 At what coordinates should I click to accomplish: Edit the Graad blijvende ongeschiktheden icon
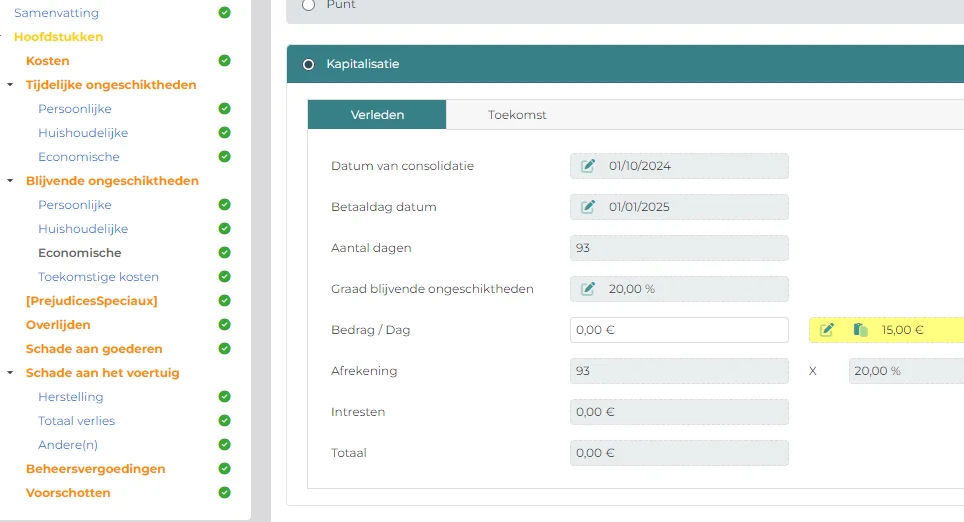point(588,289)
